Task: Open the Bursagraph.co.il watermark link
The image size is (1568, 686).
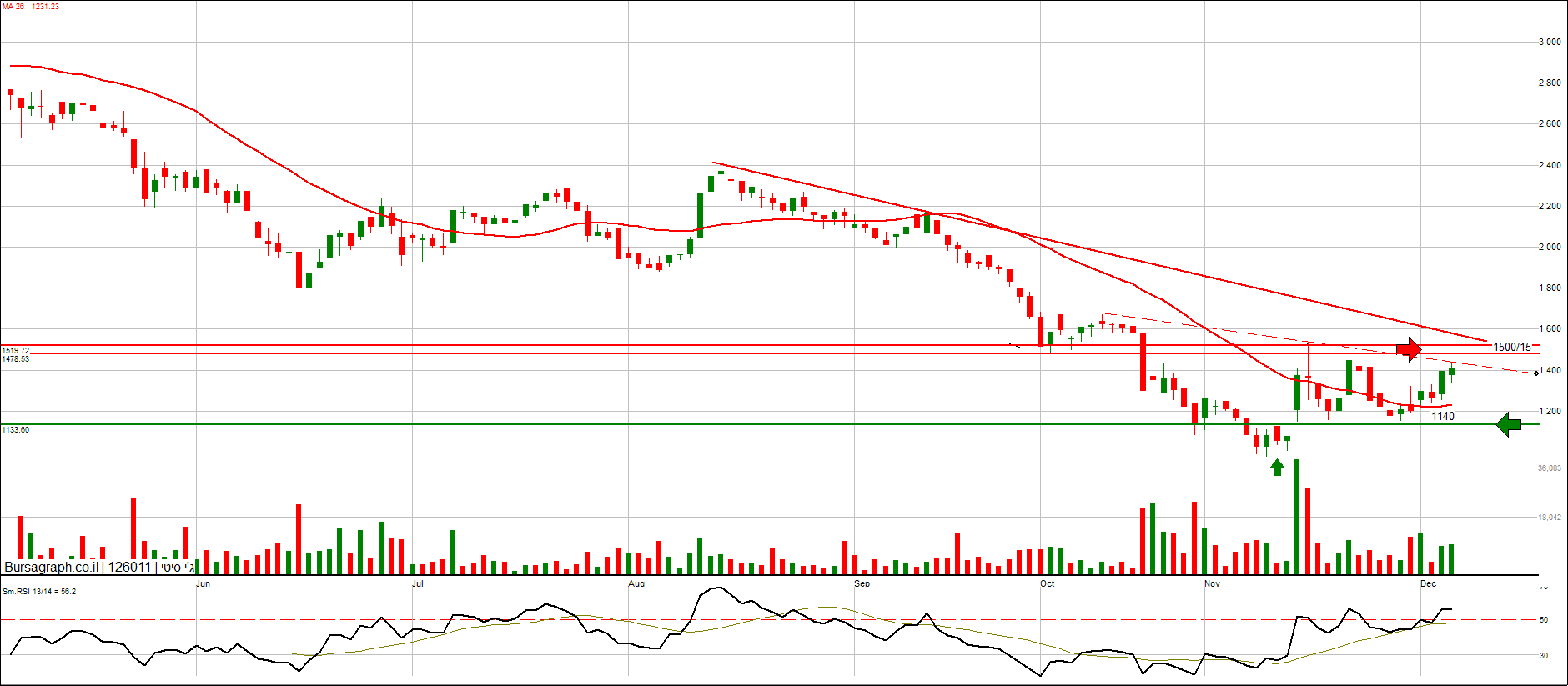Action: (x=51, y=567)
